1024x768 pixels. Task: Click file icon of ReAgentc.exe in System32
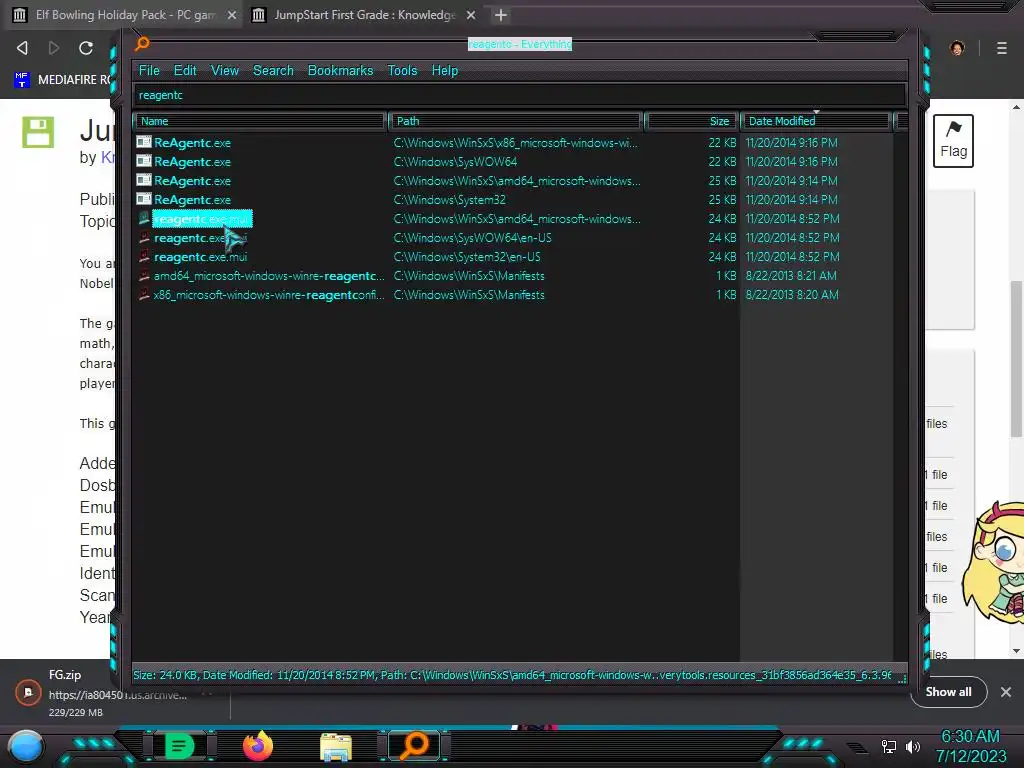(x=144, y=199)
